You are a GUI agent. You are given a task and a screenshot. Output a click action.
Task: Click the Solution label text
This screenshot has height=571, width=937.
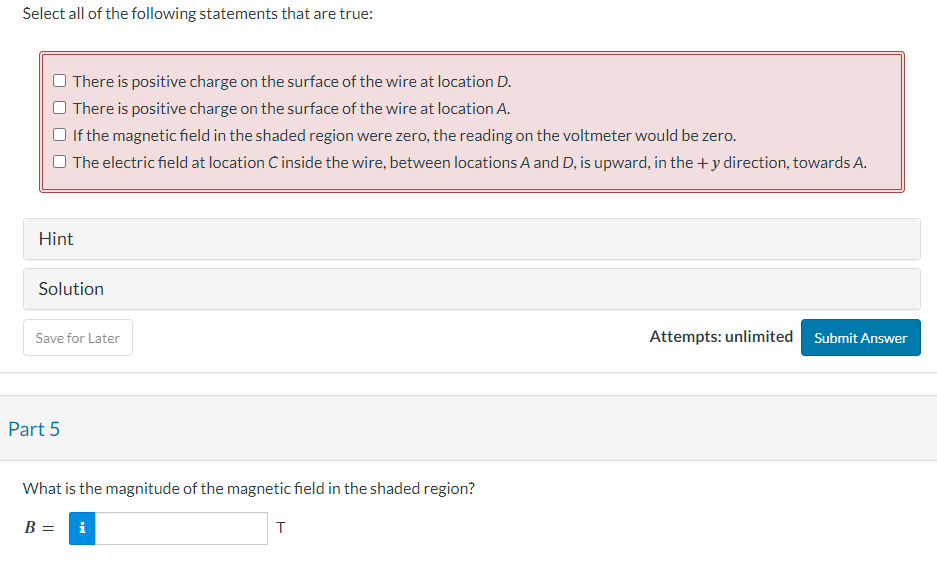(71, 289)
